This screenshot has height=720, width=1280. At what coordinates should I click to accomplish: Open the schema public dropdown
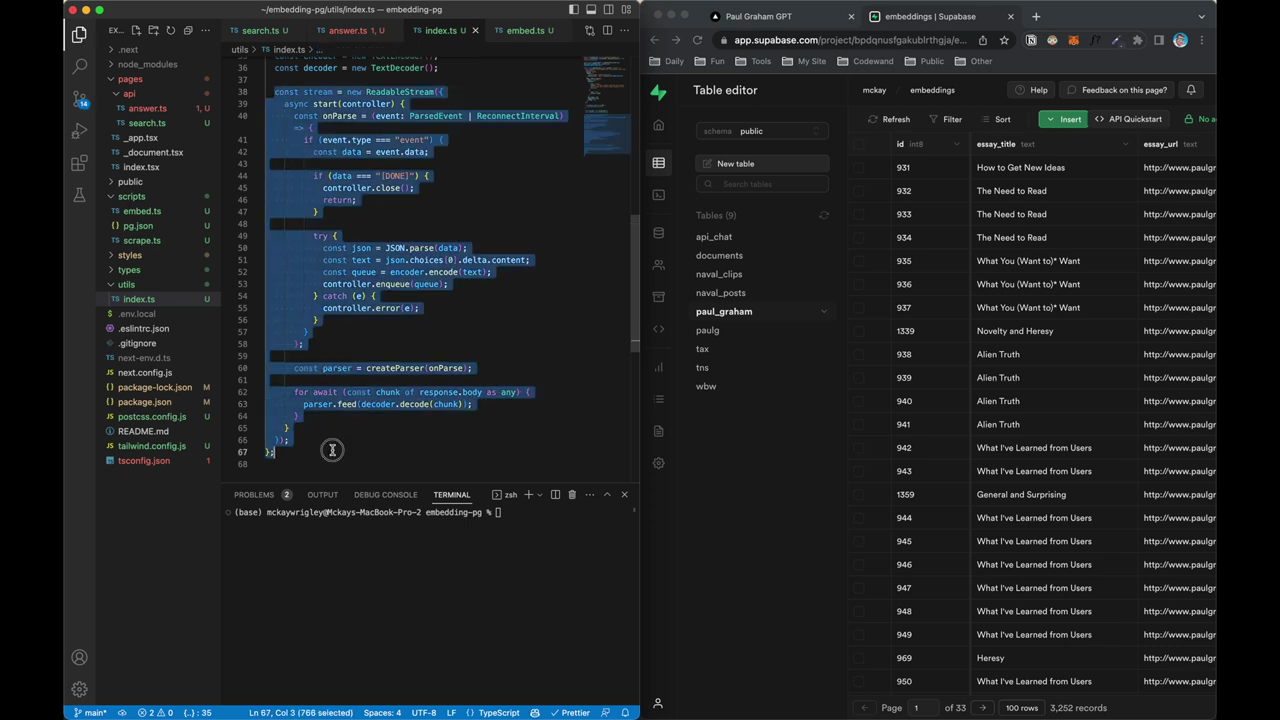click(x=762, y=131)
